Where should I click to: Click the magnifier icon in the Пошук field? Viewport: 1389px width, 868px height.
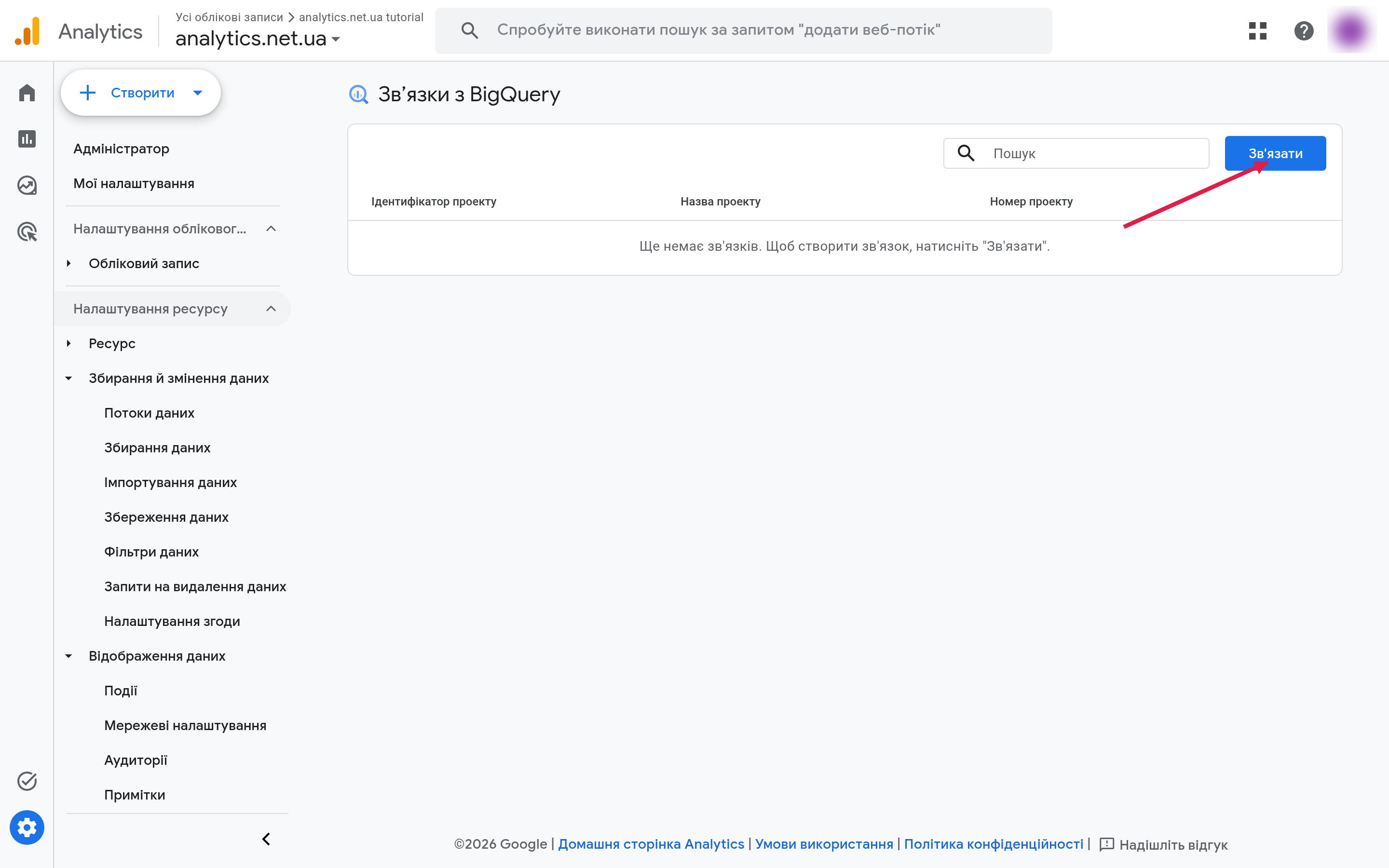click(x=966, y=153)
